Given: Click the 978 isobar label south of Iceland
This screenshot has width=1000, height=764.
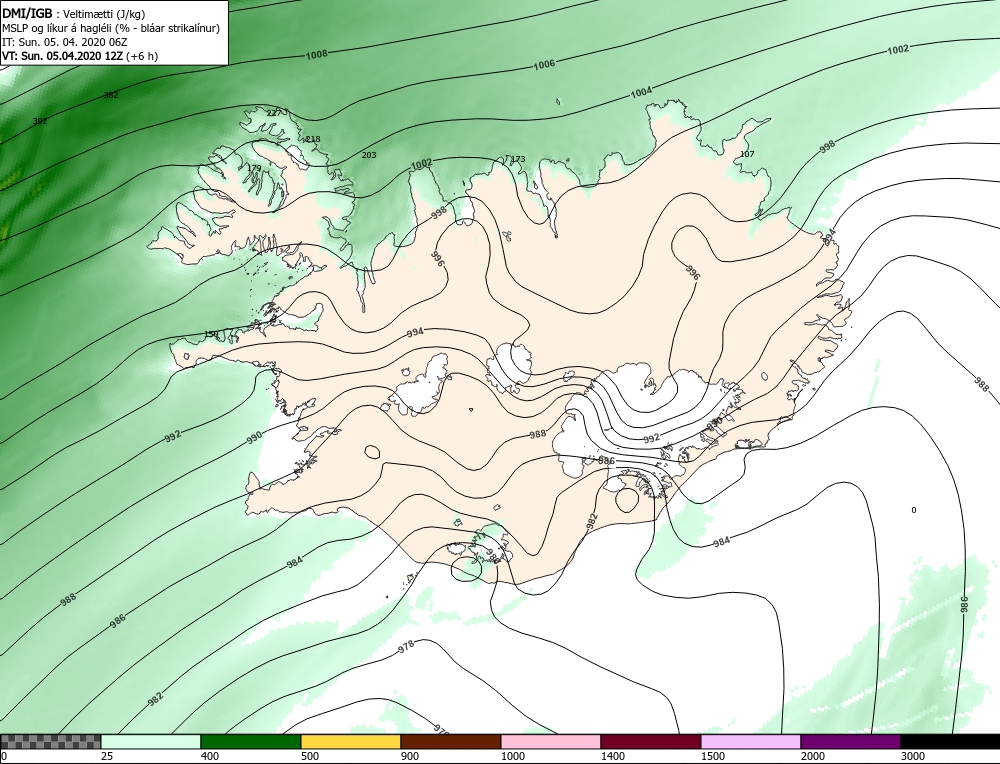Looking at the screenshot, I should tap(406, 649).
